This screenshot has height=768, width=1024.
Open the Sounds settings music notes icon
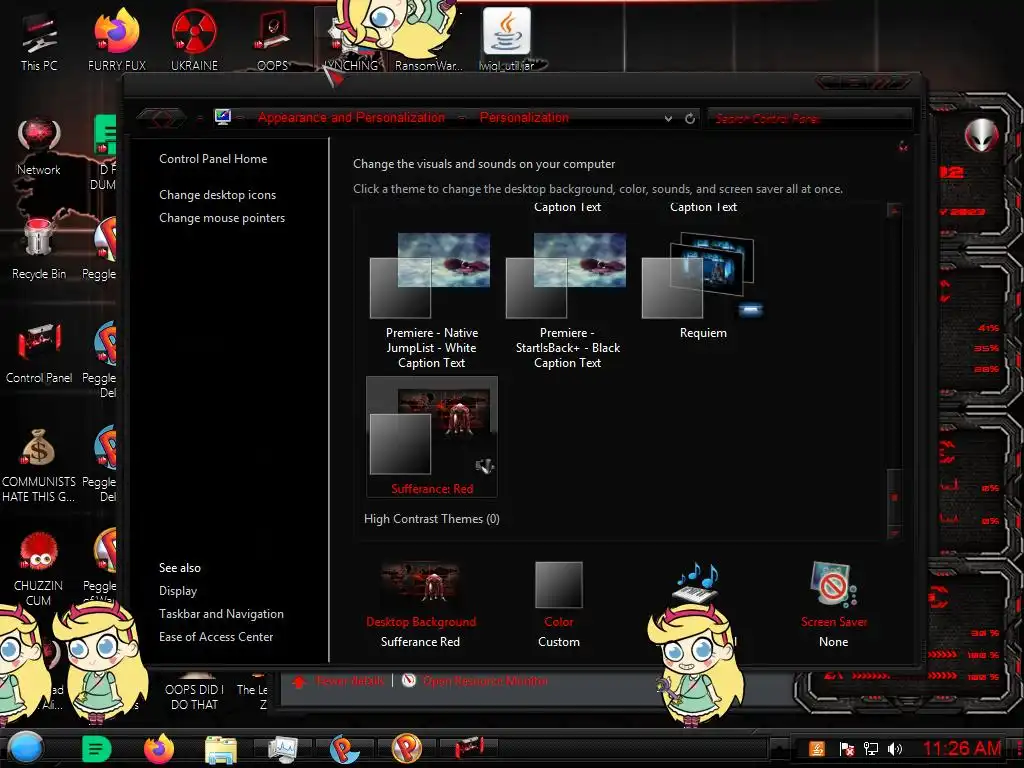[696, 584]
